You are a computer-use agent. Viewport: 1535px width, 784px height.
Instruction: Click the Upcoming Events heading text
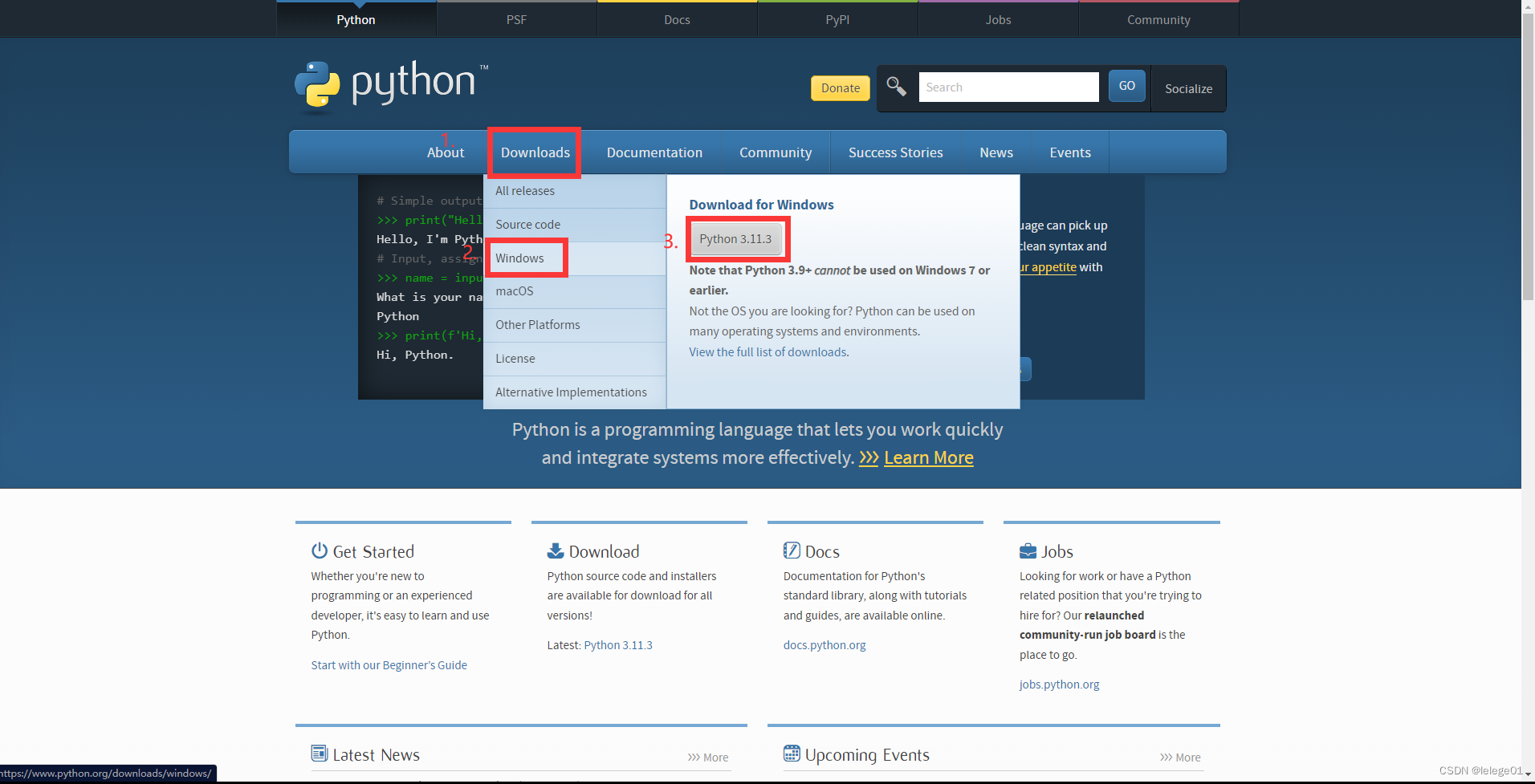[x=867, y=755]
